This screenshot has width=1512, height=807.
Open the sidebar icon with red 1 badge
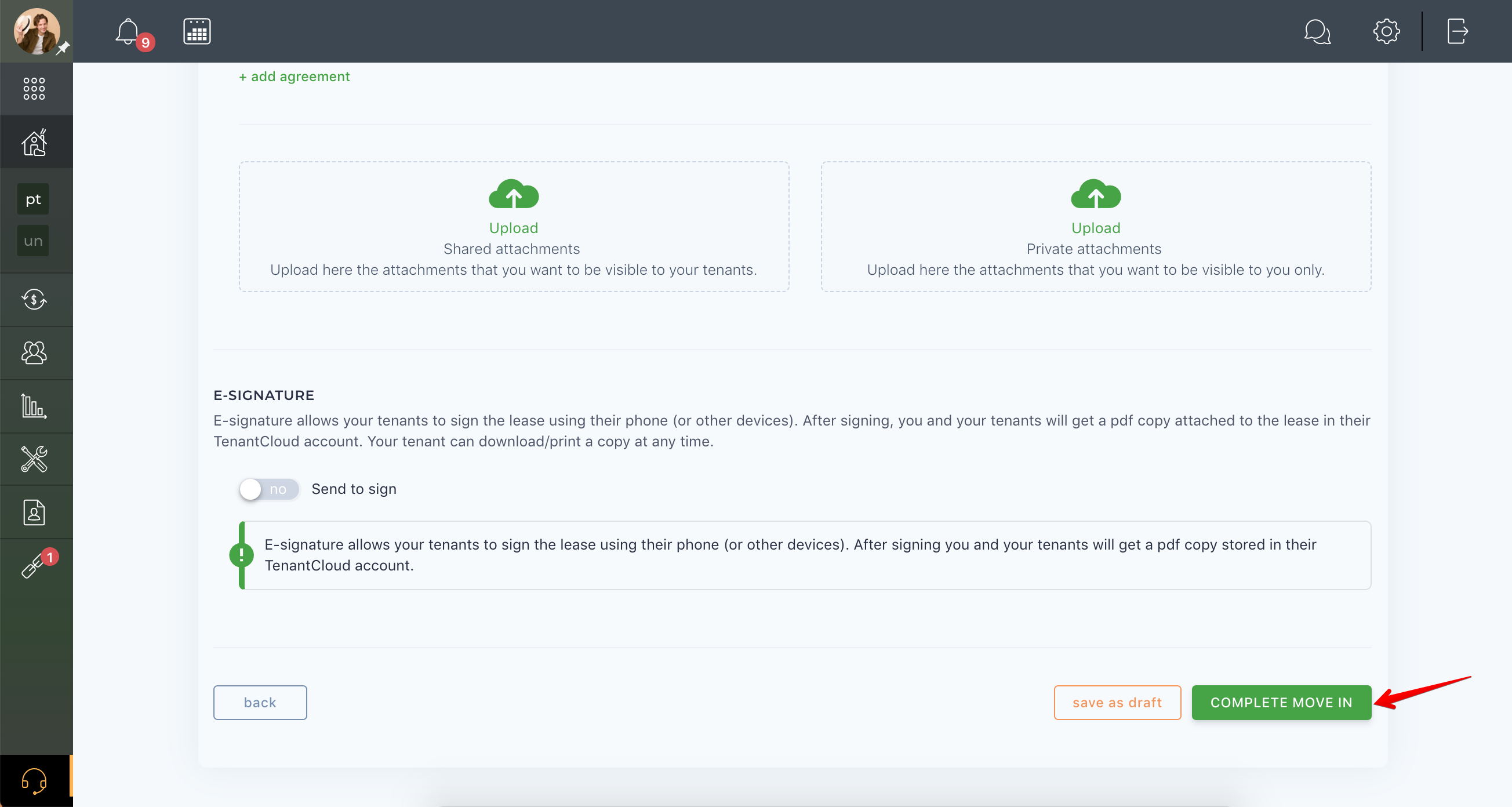35,565
